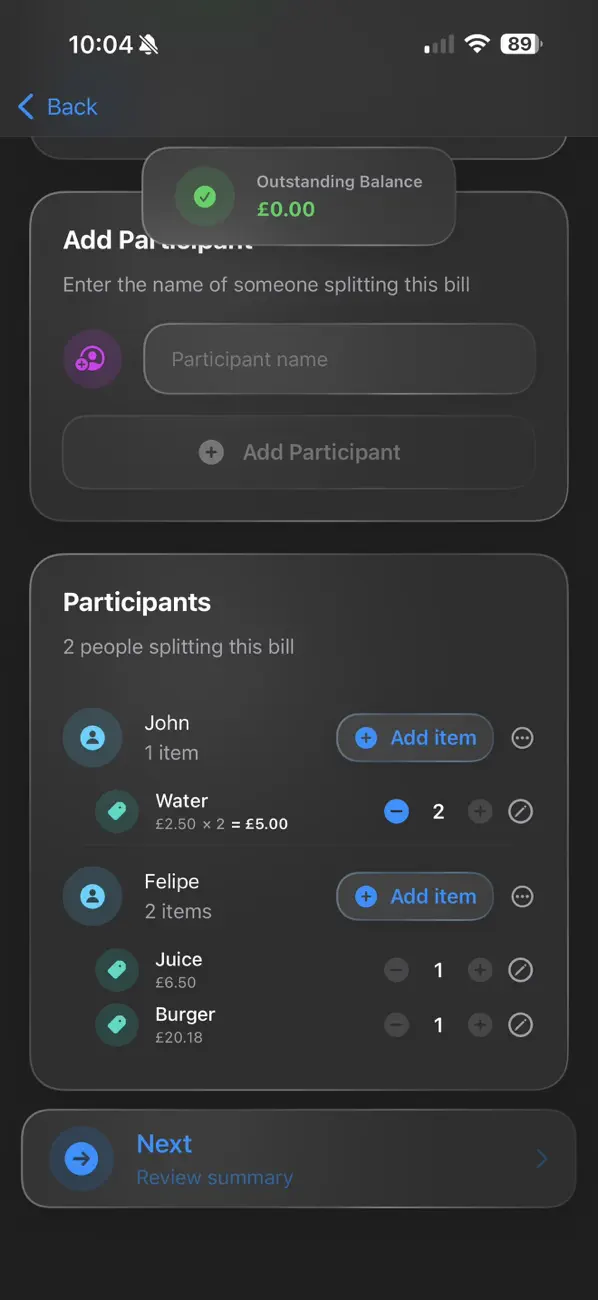Open Felipe's options ellipsis menu
This screenshot has height=1300, width=598.
click(522, 896)
